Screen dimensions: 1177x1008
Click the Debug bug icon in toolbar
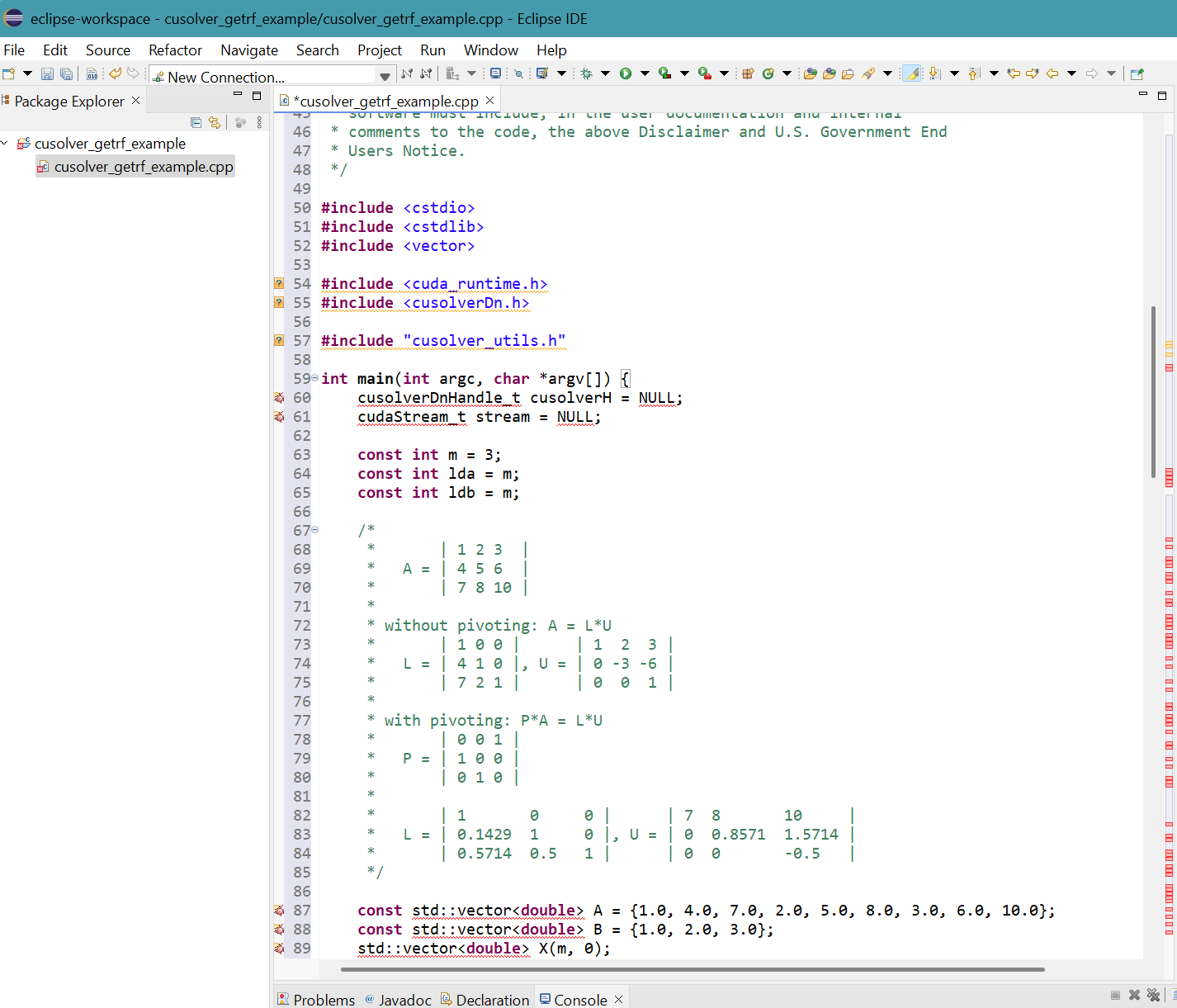click(x=587, y=73)
